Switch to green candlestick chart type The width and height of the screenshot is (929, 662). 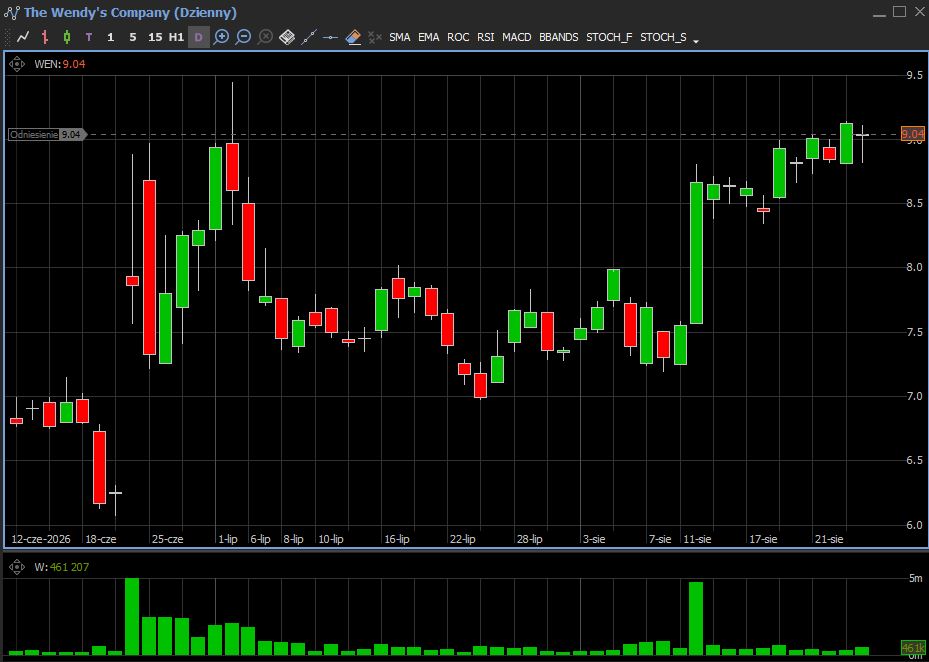67,37
